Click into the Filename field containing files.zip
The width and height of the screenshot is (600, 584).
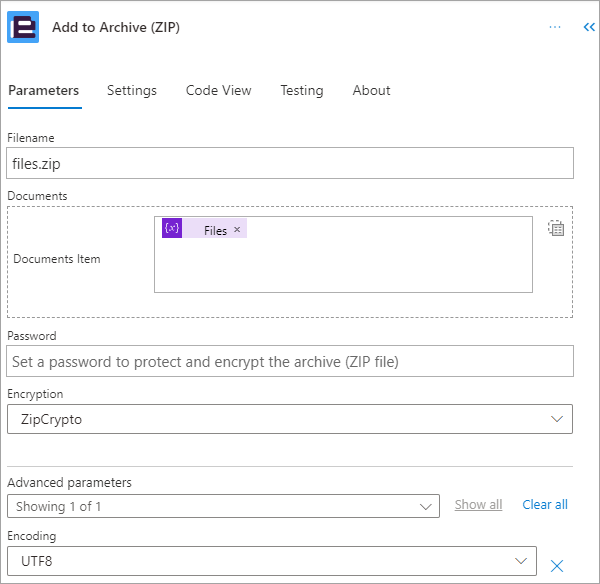290,163
